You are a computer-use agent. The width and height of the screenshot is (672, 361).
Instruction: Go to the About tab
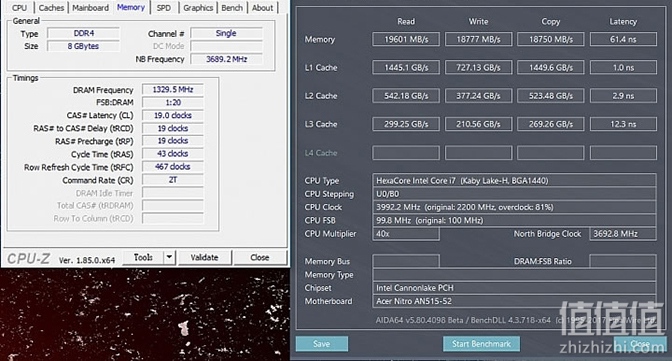tap(262, 8)
